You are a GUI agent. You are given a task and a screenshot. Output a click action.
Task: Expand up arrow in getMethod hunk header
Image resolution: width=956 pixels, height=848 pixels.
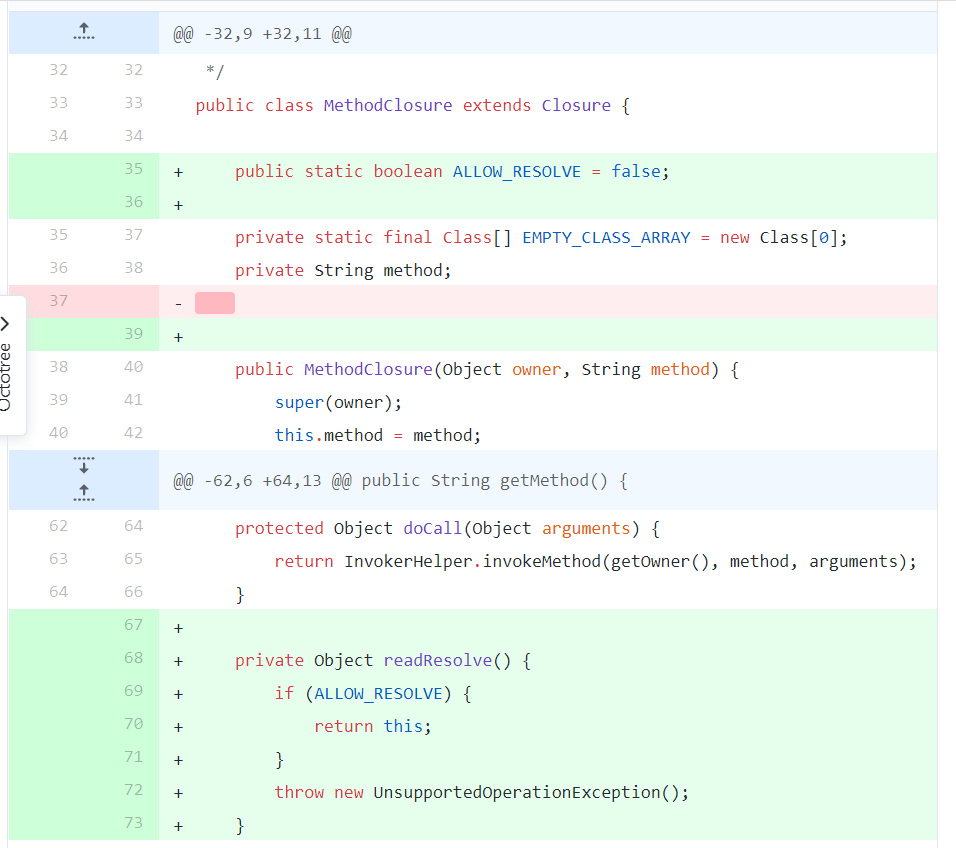(84, 493)
